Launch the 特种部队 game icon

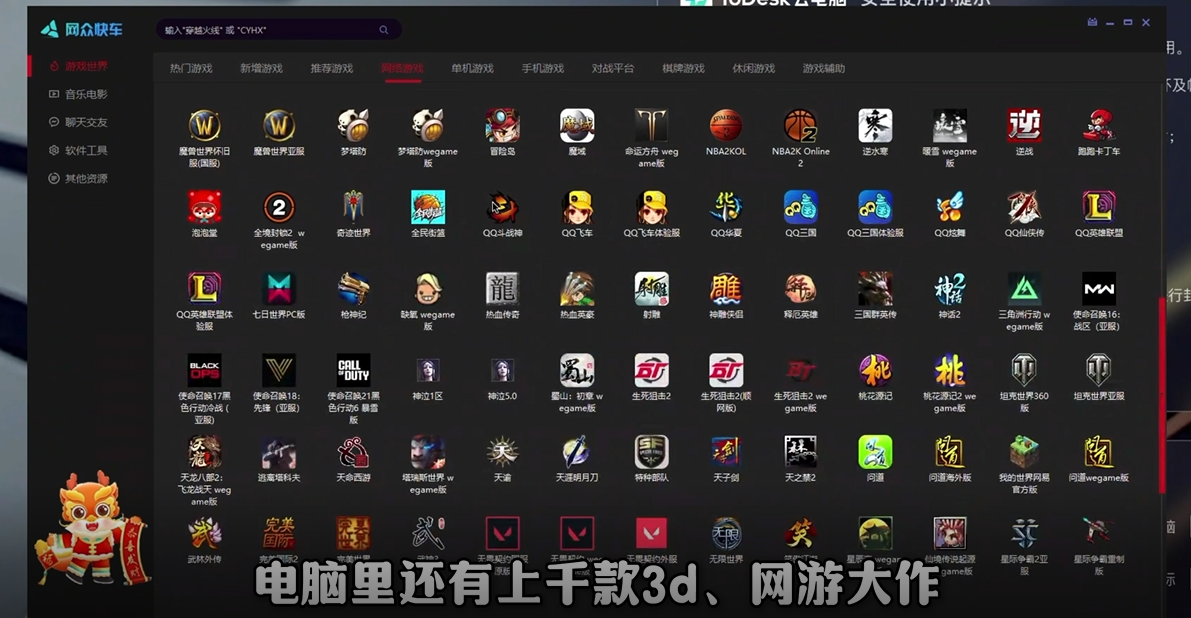click(651, 452)
